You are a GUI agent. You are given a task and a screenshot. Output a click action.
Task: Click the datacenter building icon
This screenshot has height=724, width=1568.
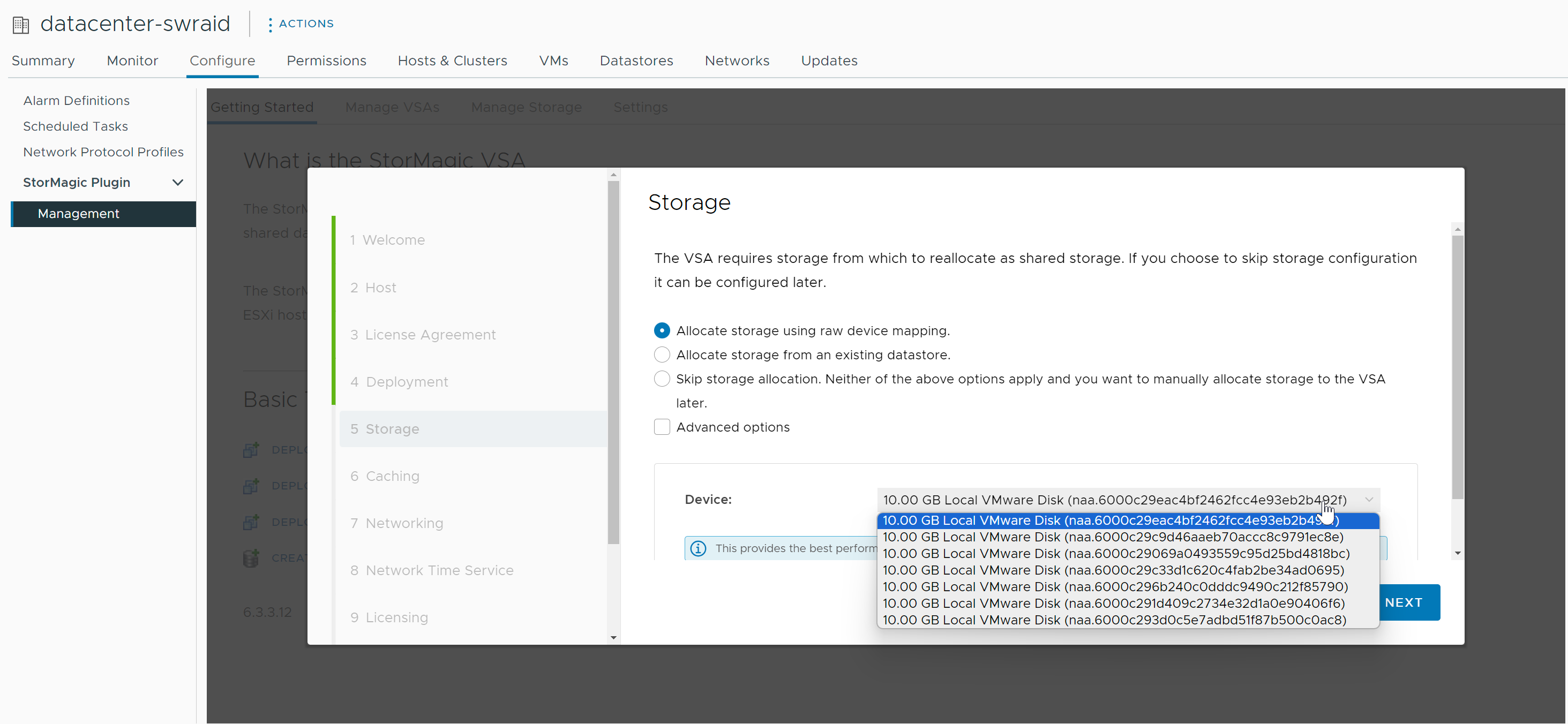[x=21, y=24]
